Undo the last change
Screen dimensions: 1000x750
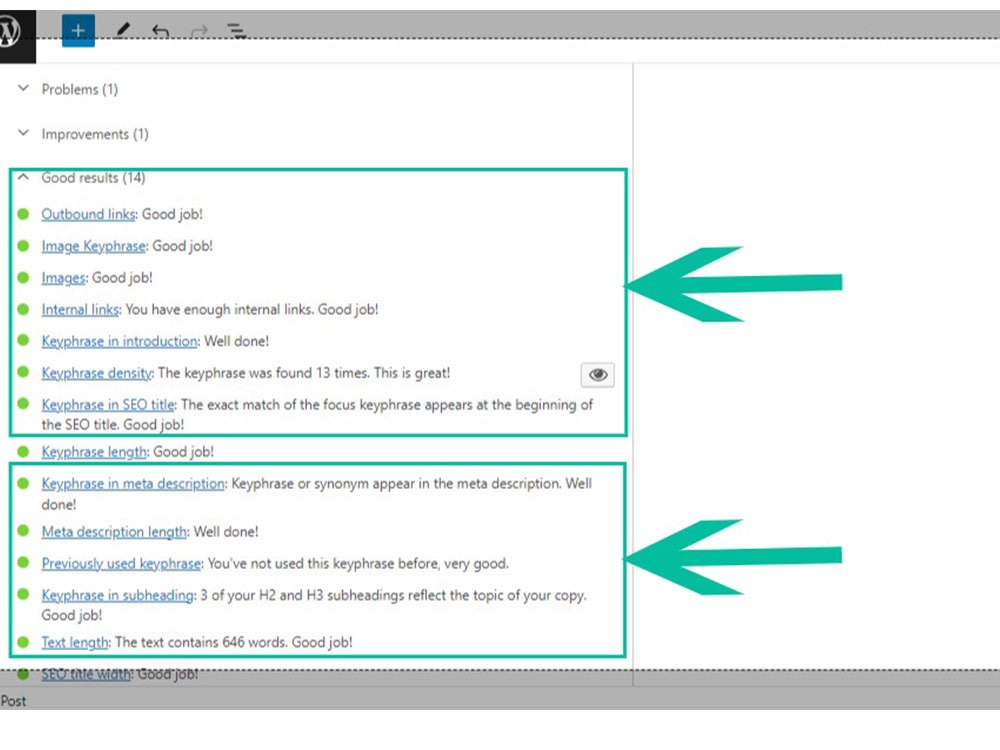(161, 30)
